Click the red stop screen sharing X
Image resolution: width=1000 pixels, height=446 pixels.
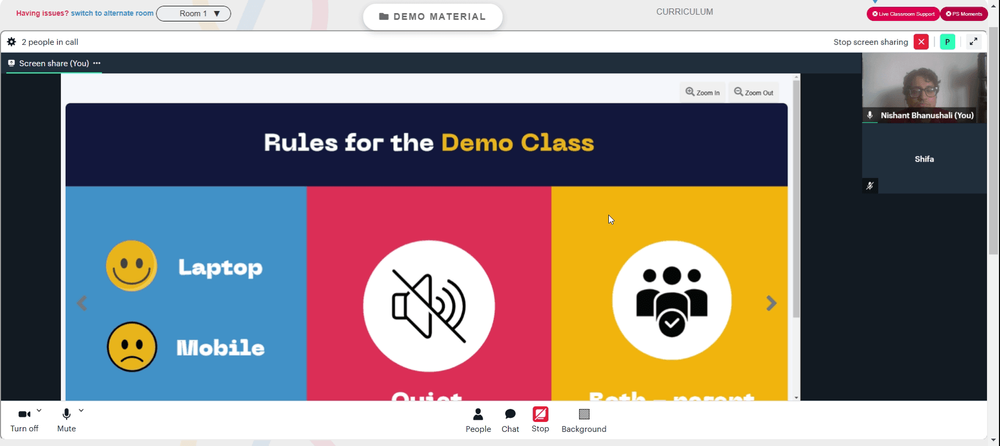pyautogui.click(x=921, y=42)
